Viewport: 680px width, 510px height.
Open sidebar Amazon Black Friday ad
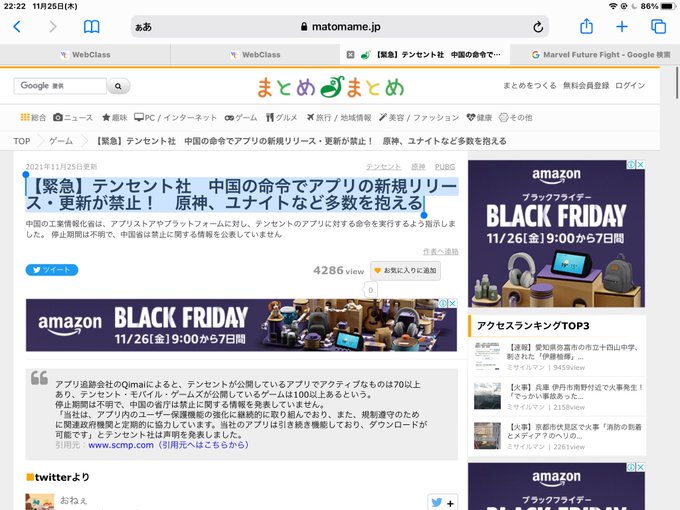coord(556,234)
